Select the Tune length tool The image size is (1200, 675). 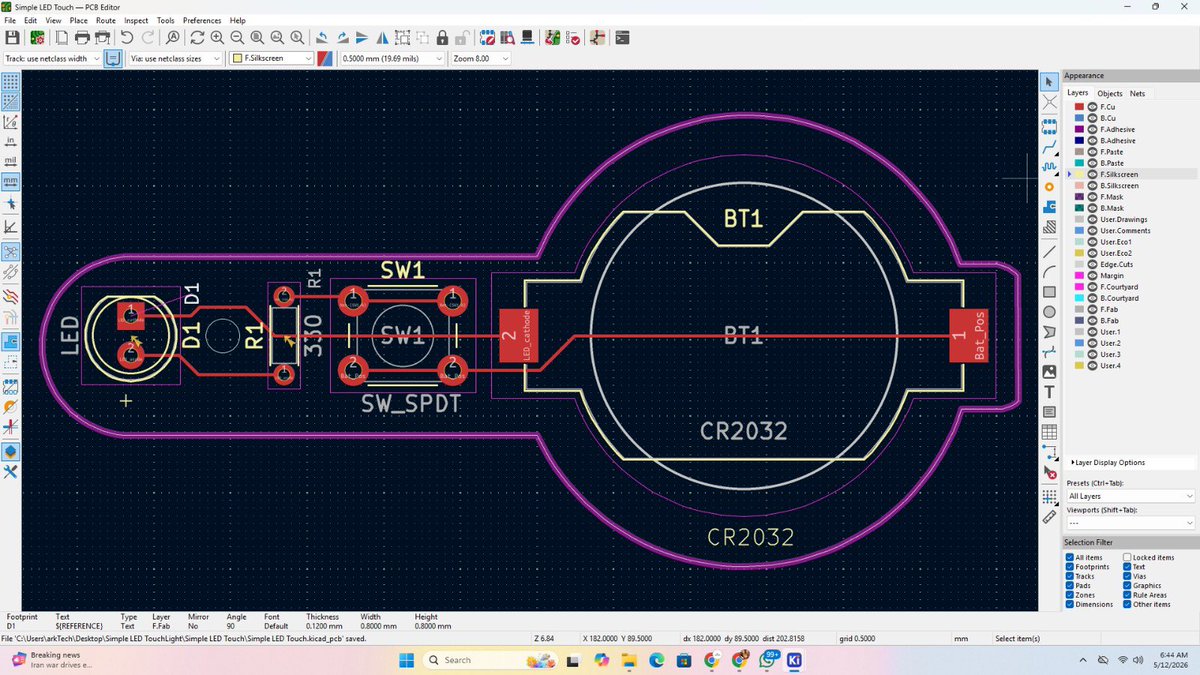click(1049, 165)
